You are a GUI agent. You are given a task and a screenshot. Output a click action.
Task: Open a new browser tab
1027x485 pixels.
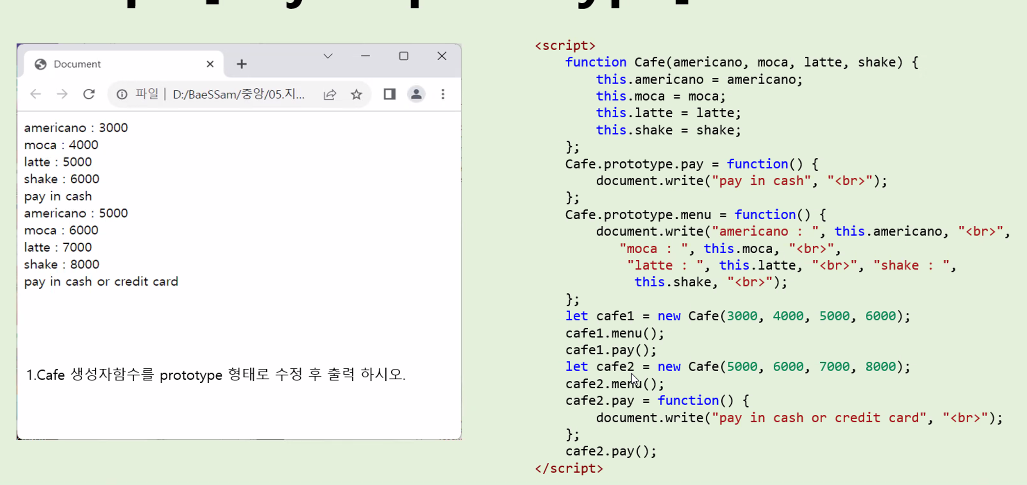pos(242,64)
